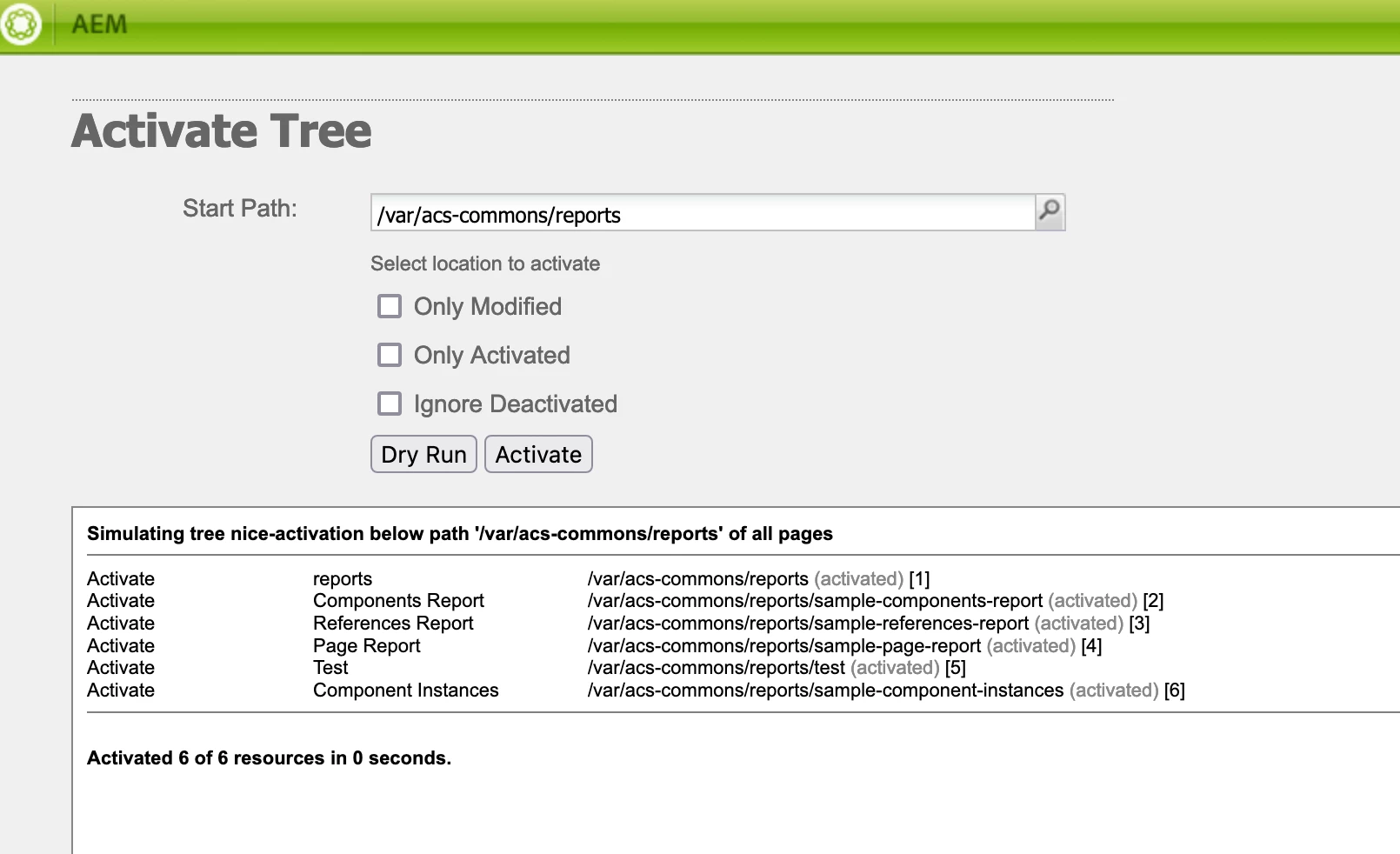Viewport: 1400px width, 854px height.
Task: Click the AEM logo icon
Action: click(x=20, y=23)
